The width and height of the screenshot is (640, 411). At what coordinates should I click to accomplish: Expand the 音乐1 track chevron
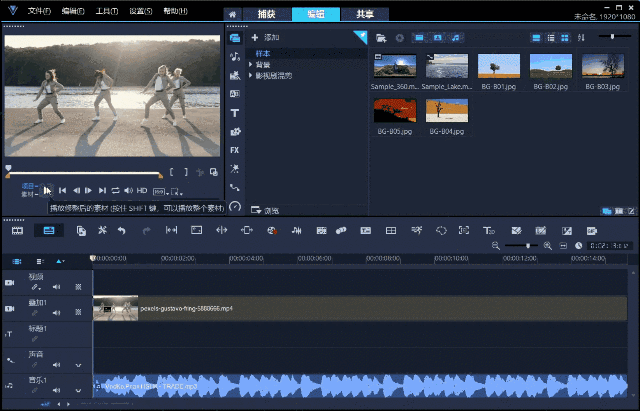[x=78, y=391]
